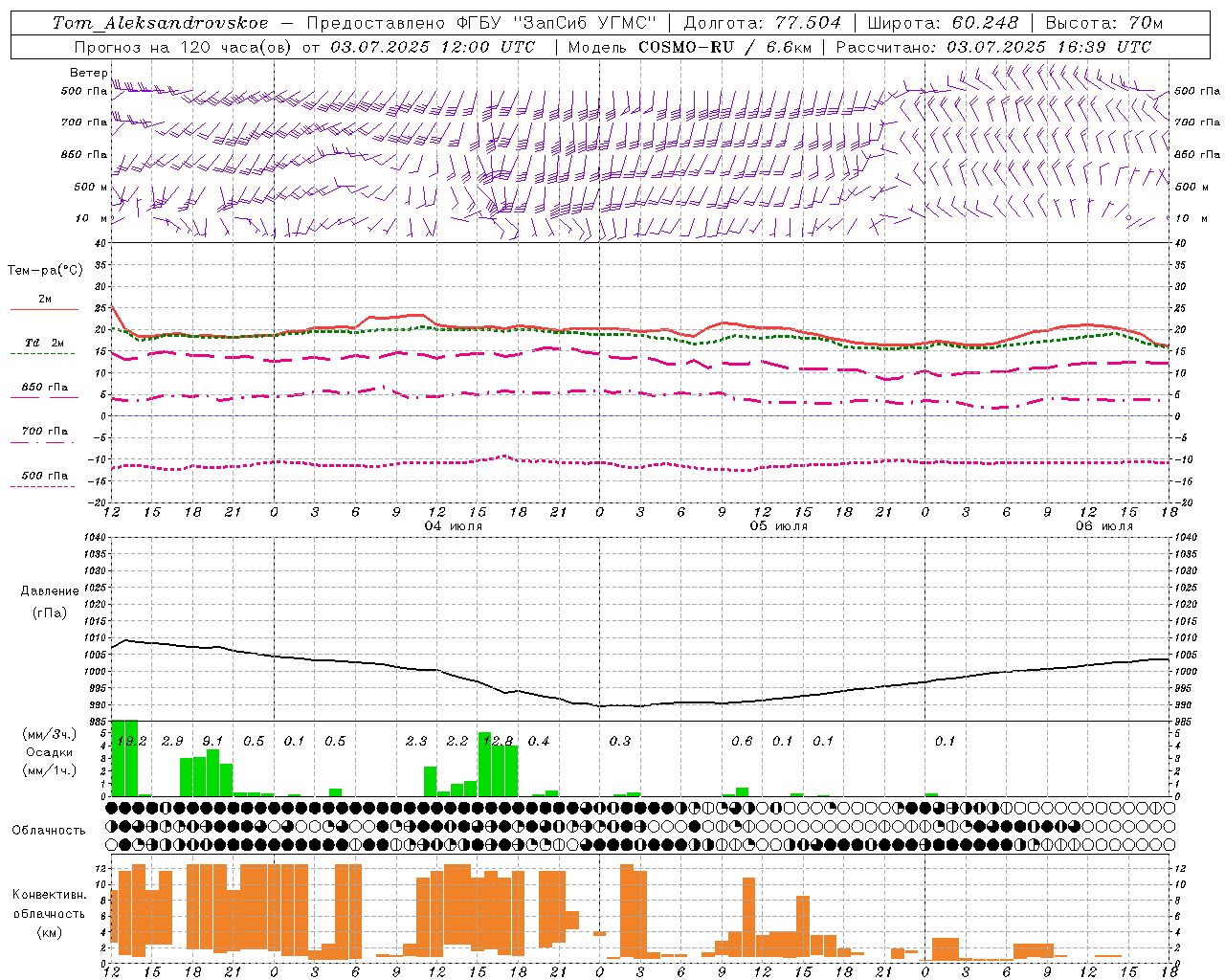This screenshot has width=1225, height=980.
Task: Click the '1040' value on left pressure axis
Action: point(93,537)
